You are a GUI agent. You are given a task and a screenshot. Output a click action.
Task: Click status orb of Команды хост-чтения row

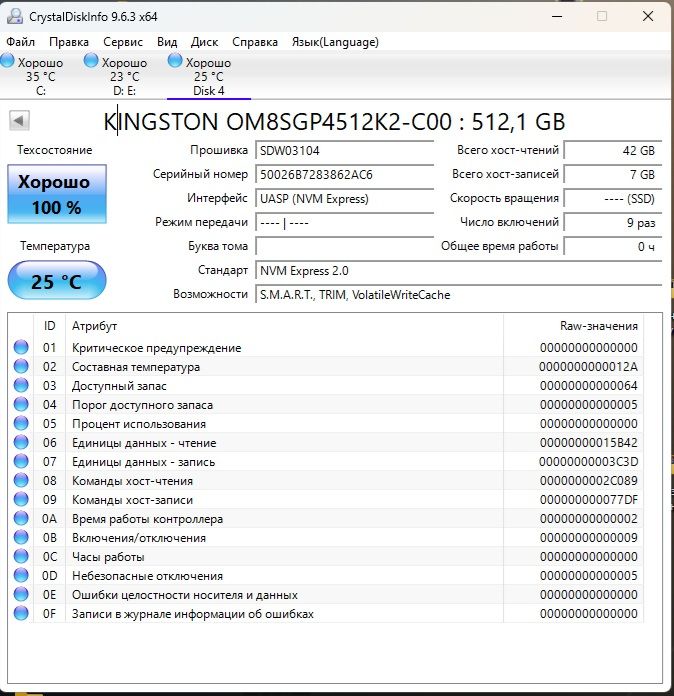click(x=21, y=480)
